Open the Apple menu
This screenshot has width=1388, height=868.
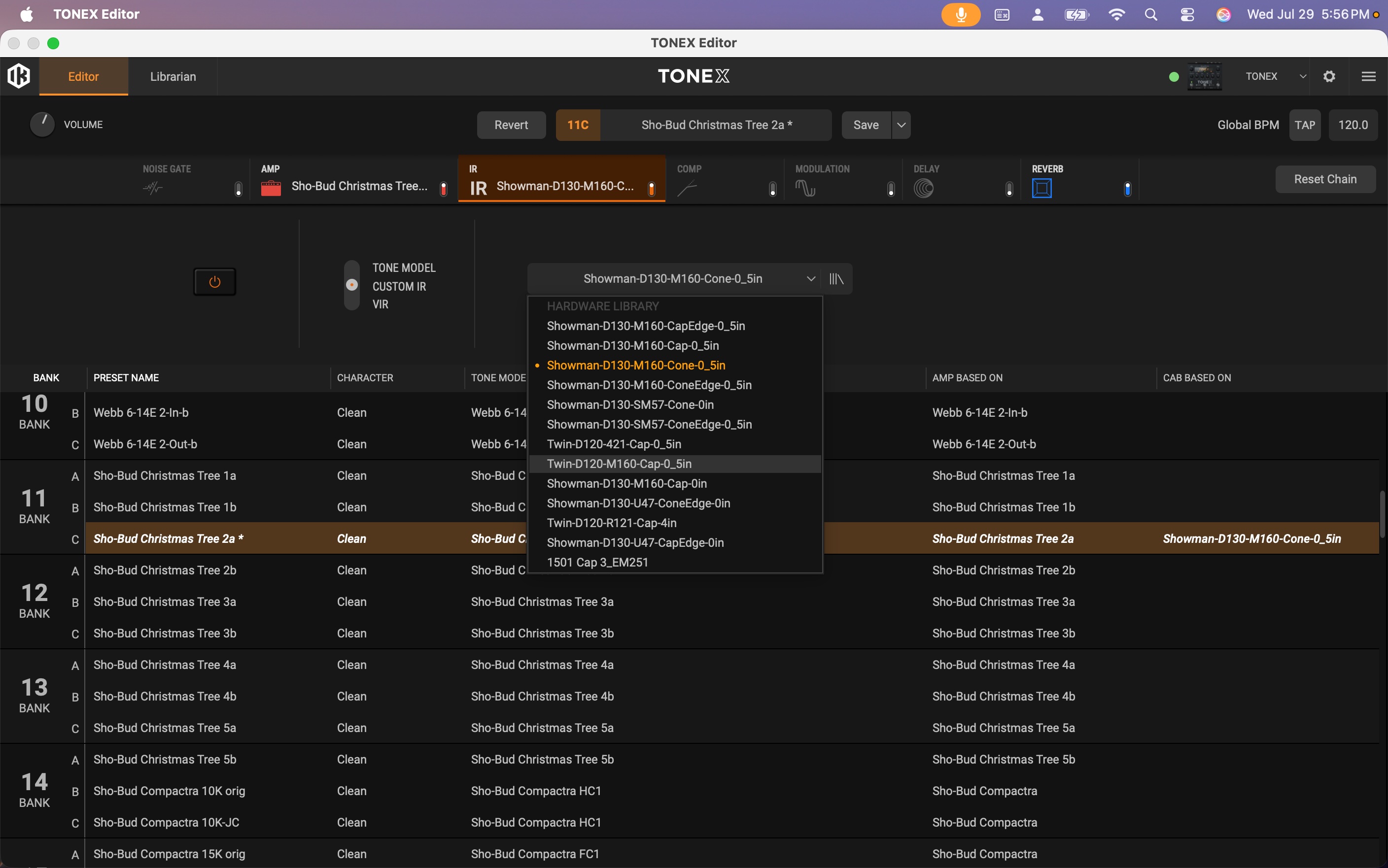pos(27,14)
